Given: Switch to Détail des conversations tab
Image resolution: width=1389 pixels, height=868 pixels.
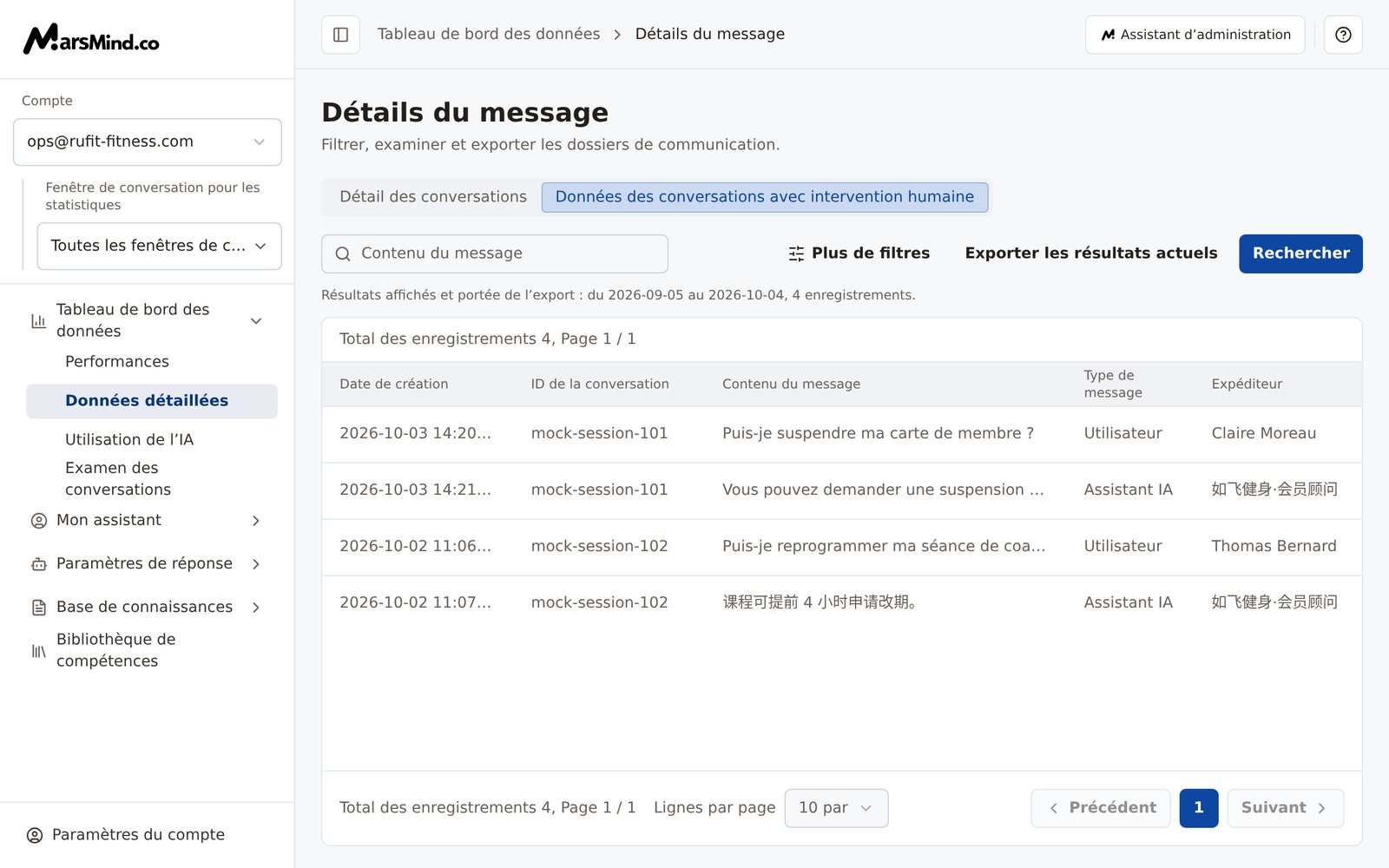Looking at the screenshot, I should pyautogui.click(x=433, y=197).
